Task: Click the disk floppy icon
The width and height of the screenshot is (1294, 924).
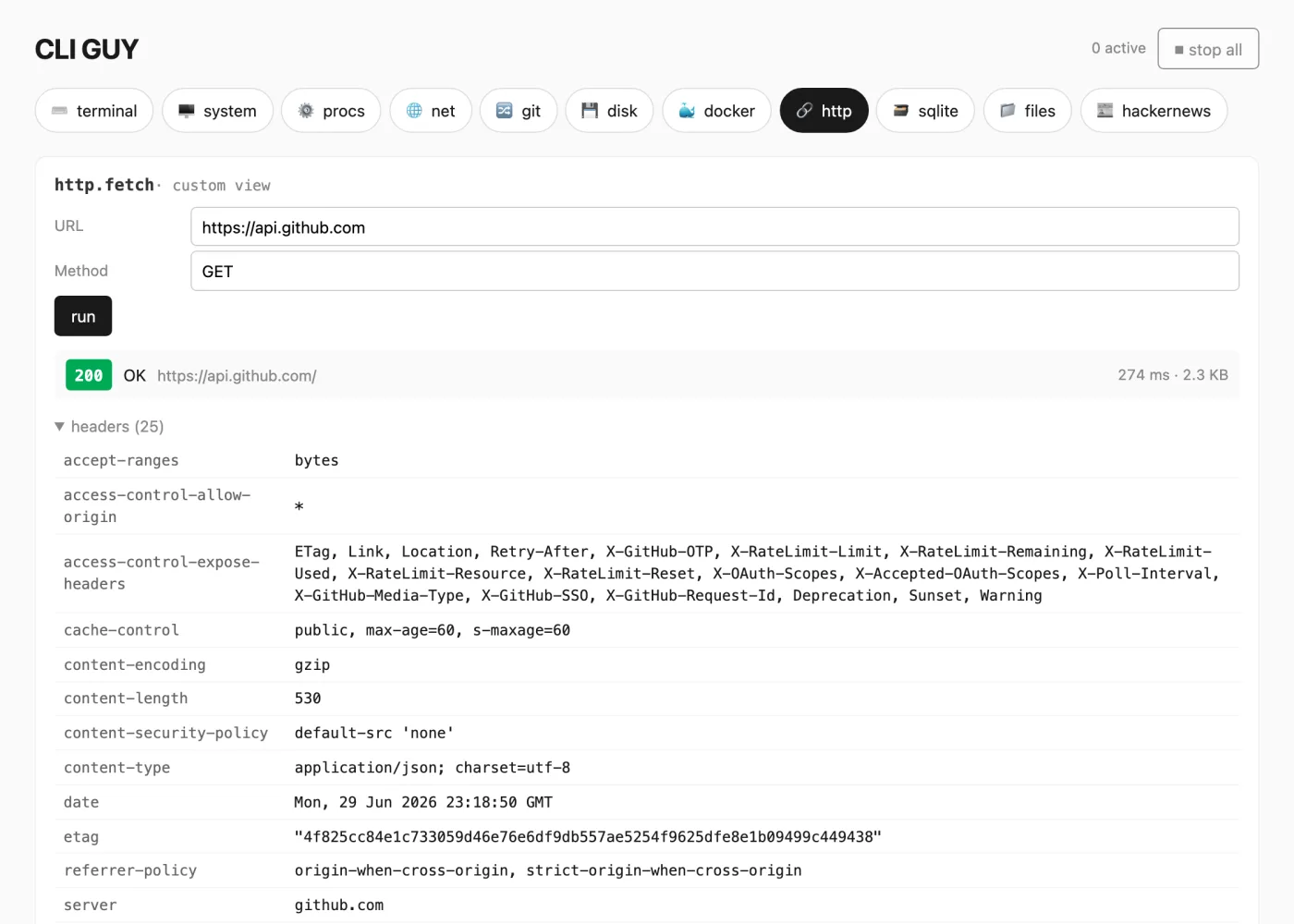Action: (590, 111)
